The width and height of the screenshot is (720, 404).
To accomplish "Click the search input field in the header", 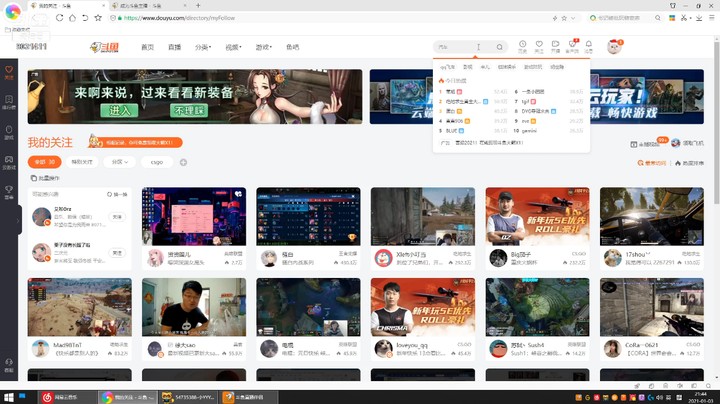I will point(463,47).
